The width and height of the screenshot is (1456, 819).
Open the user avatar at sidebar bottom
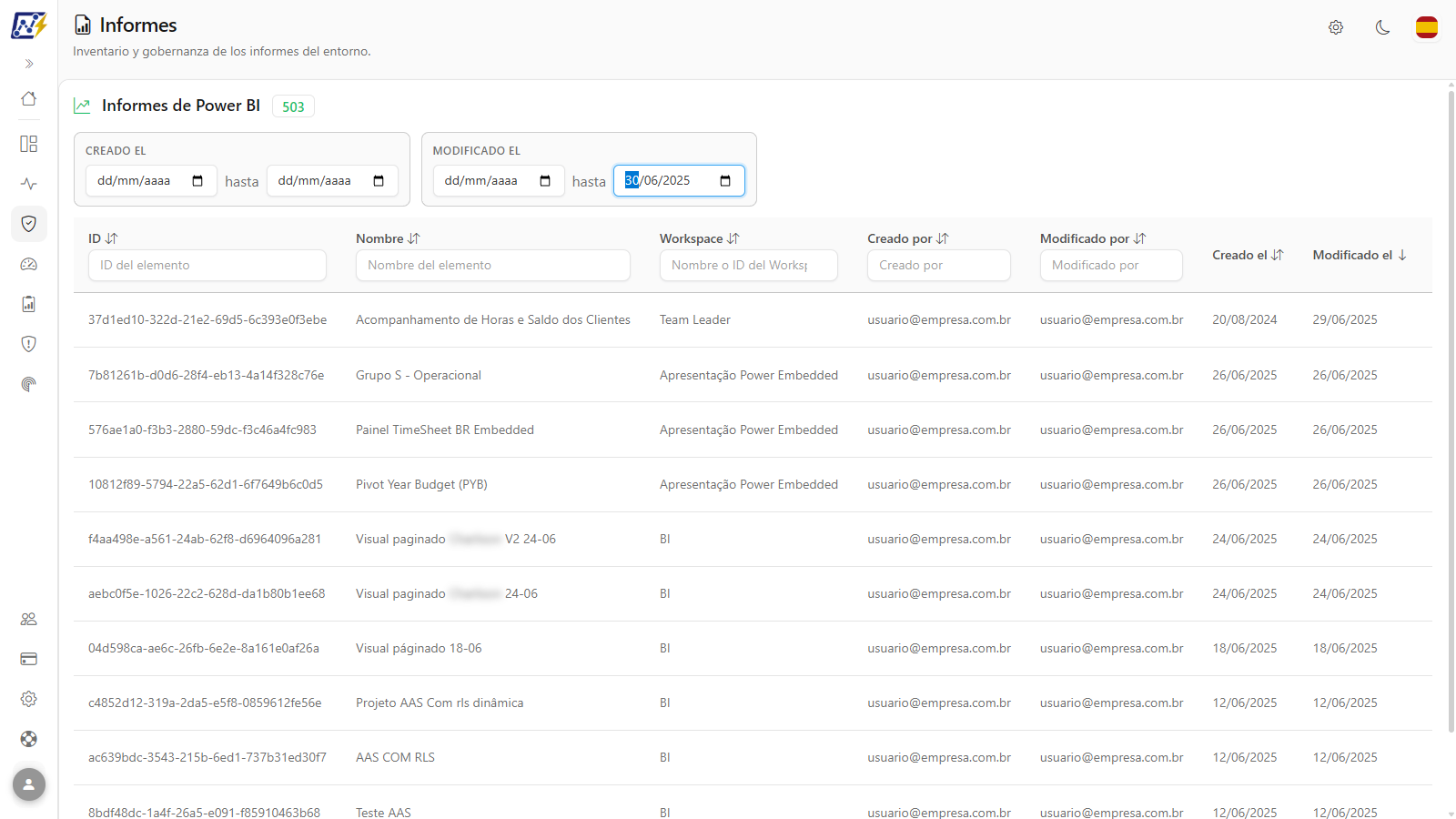(x=29, y=784)
